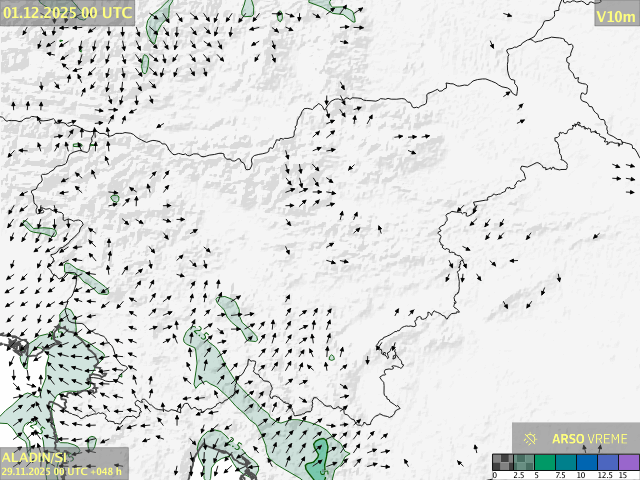The height and width of the screenshot is (480, 640).
Task: Pick the solid green legend swatch
Action: pos(544,461)
